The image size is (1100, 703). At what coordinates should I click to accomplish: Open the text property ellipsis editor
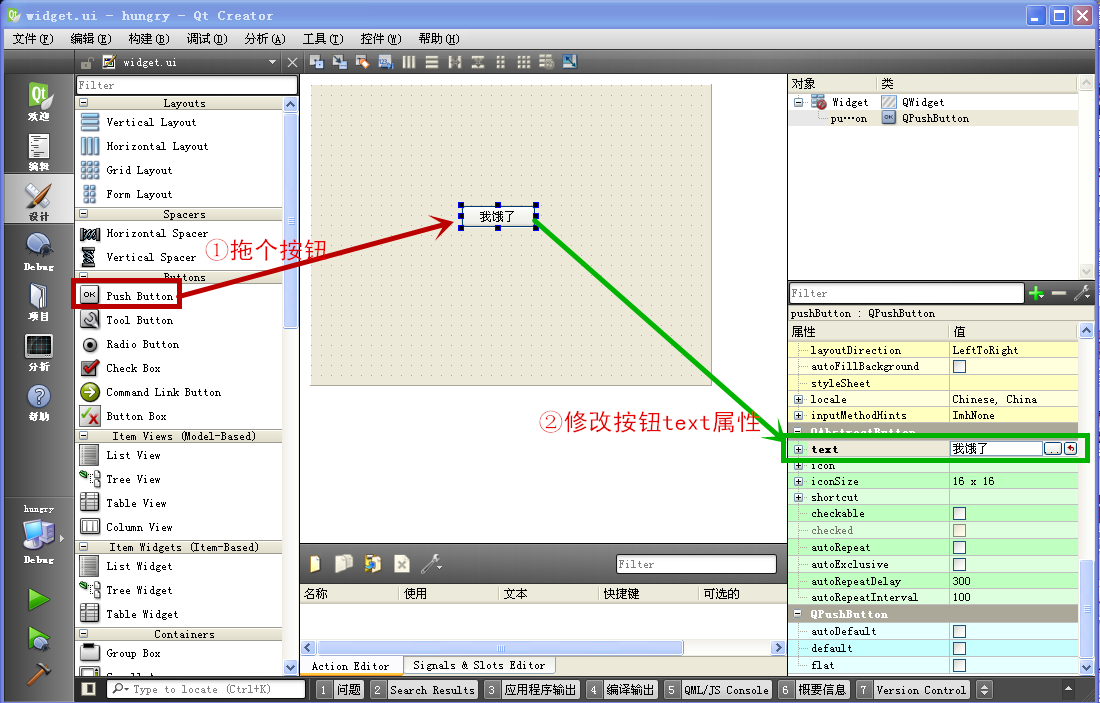pos(1052,448)
